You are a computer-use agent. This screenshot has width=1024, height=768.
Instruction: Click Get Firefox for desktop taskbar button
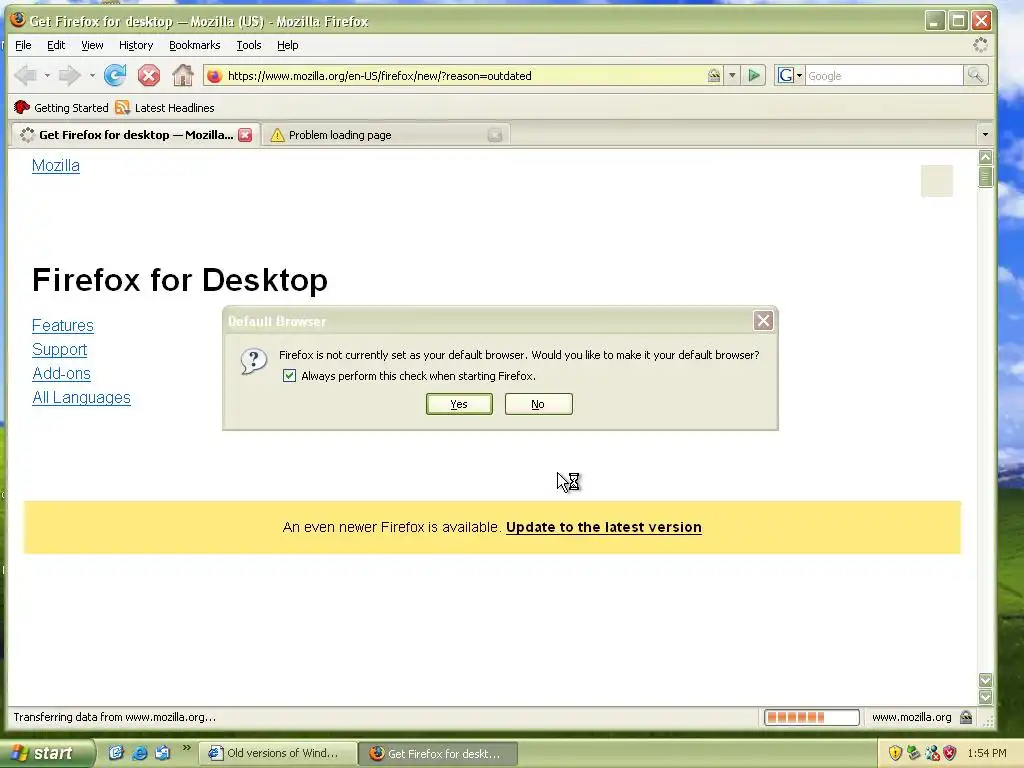click(x=438, y=753)
